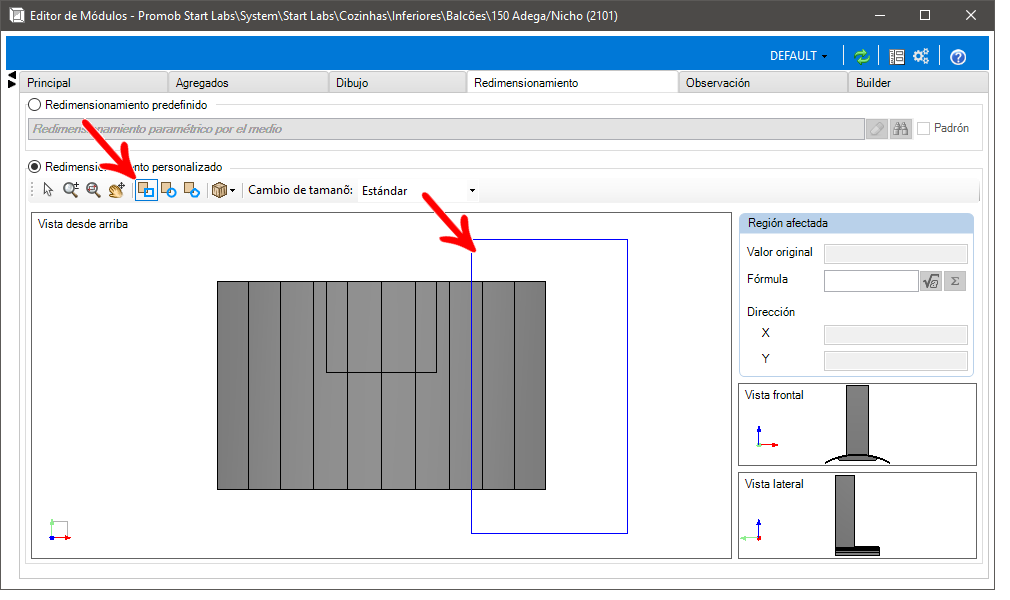Select the pan hand tool
Screen dimensions: 1010x600
(x=117, y=190)
